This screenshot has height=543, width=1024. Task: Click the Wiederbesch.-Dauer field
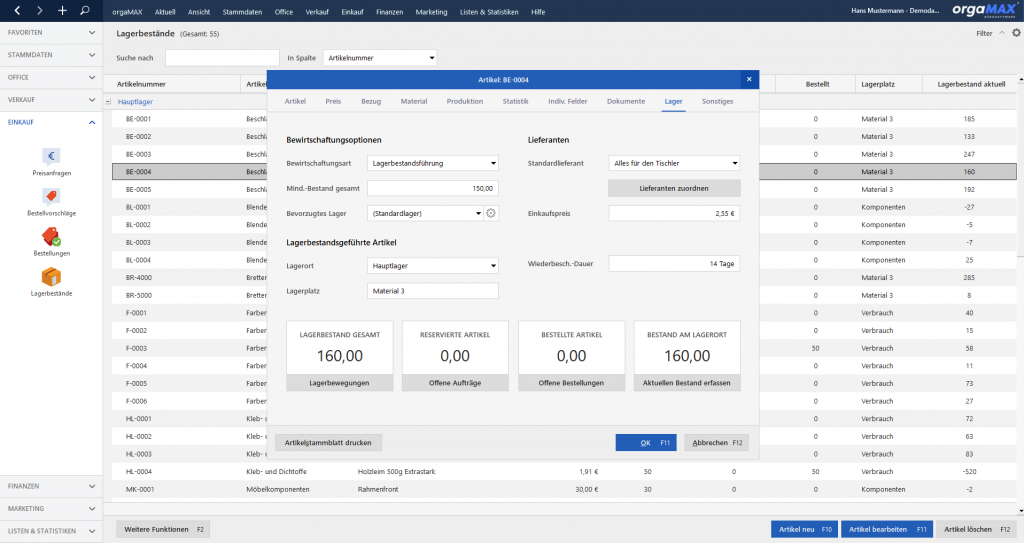(675, 263)
